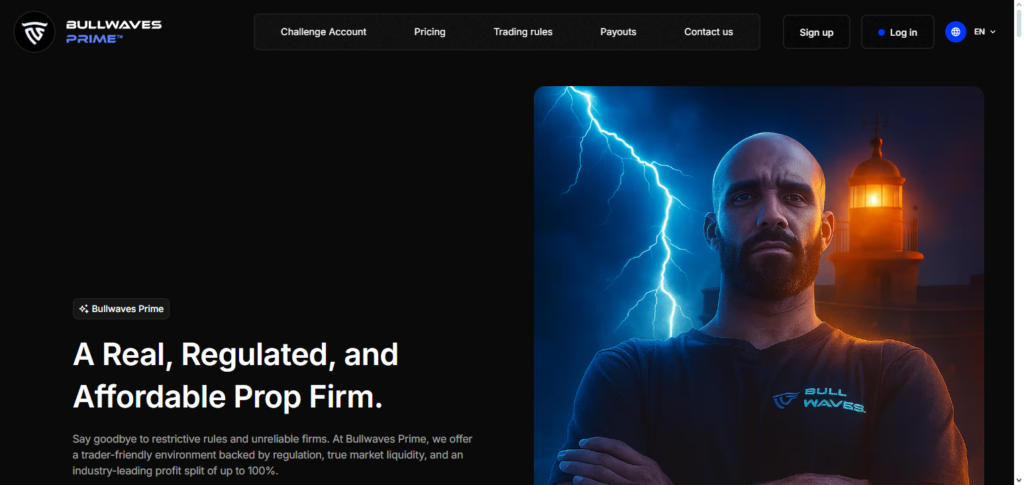The width and height of the screenshot is (1024, 485).
Task: Click the Bullwaves shield logo icon
Action: 34,32
